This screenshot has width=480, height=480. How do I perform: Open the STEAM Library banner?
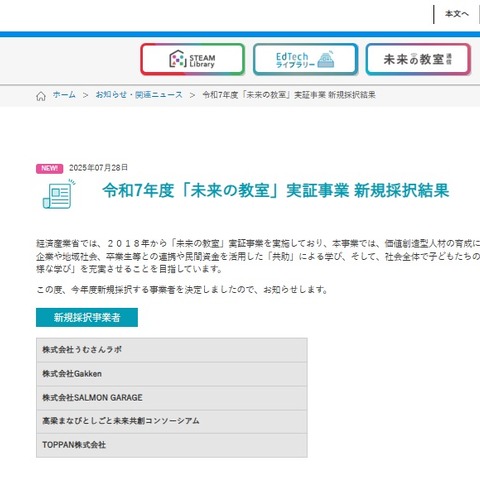click(193, 59)
